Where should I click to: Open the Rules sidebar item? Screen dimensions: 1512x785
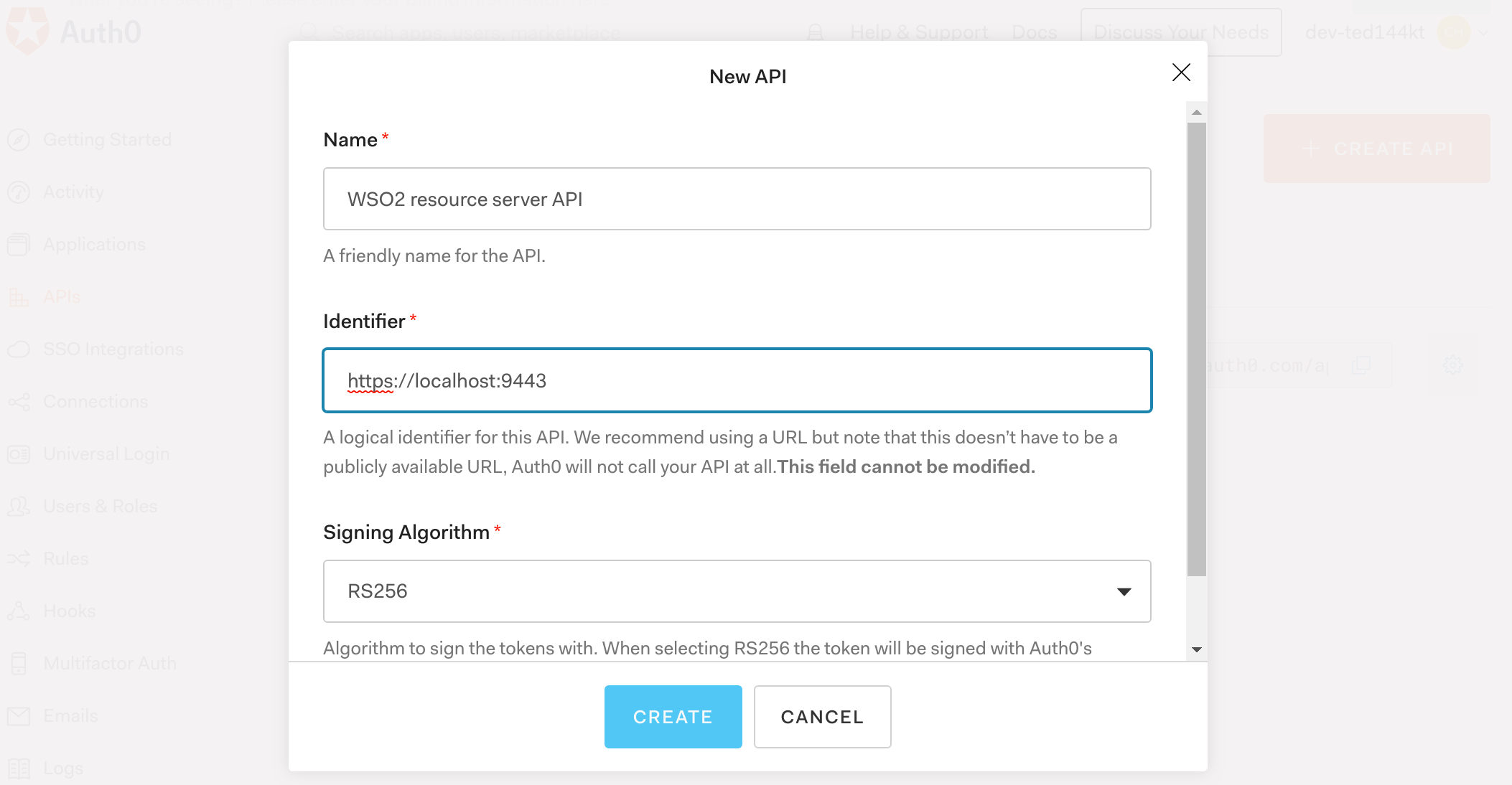click(x=65, y=559)
